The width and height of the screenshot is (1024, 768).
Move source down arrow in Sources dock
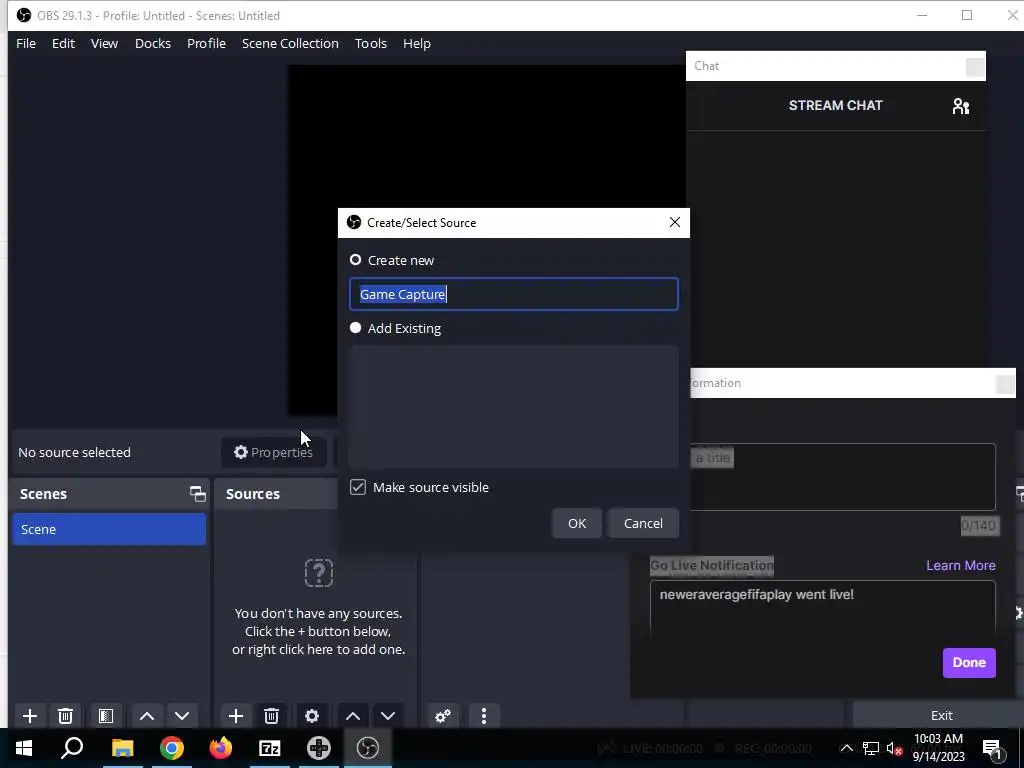[x=388, y=716]
